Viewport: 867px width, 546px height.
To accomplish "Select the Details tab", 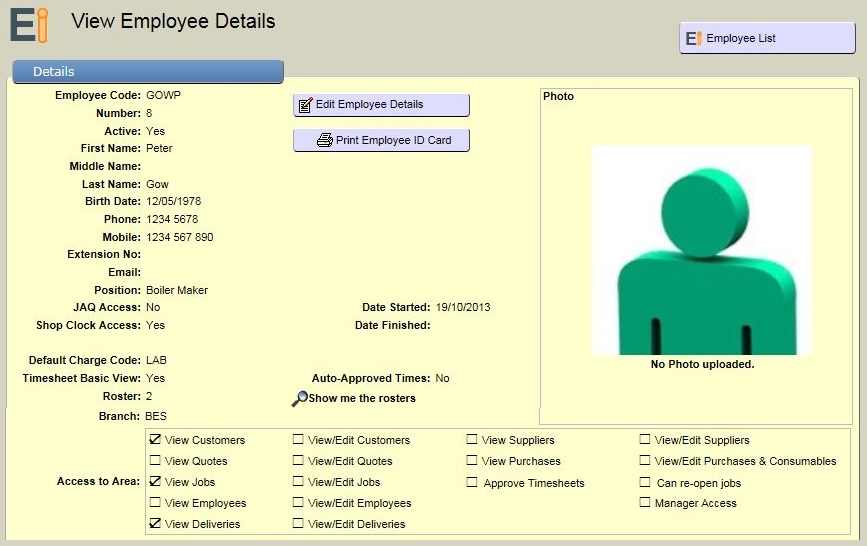I will (x=147, y=72).
